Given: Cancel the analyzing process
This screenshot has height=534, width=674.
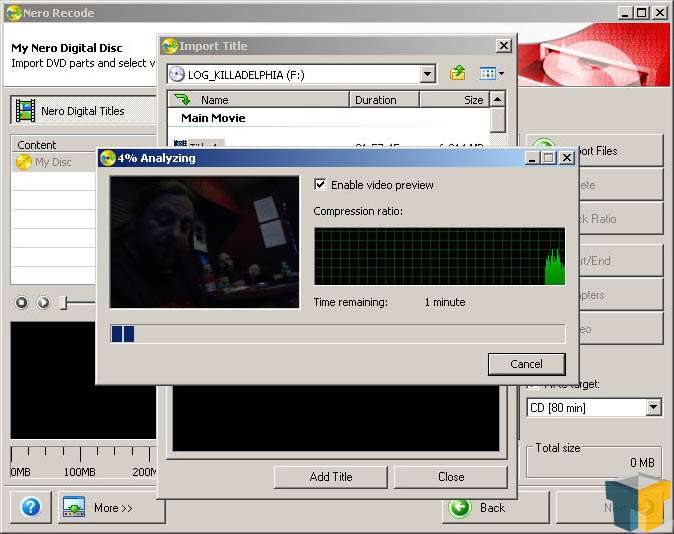Looking at the screenshot, I should point(527,364).
